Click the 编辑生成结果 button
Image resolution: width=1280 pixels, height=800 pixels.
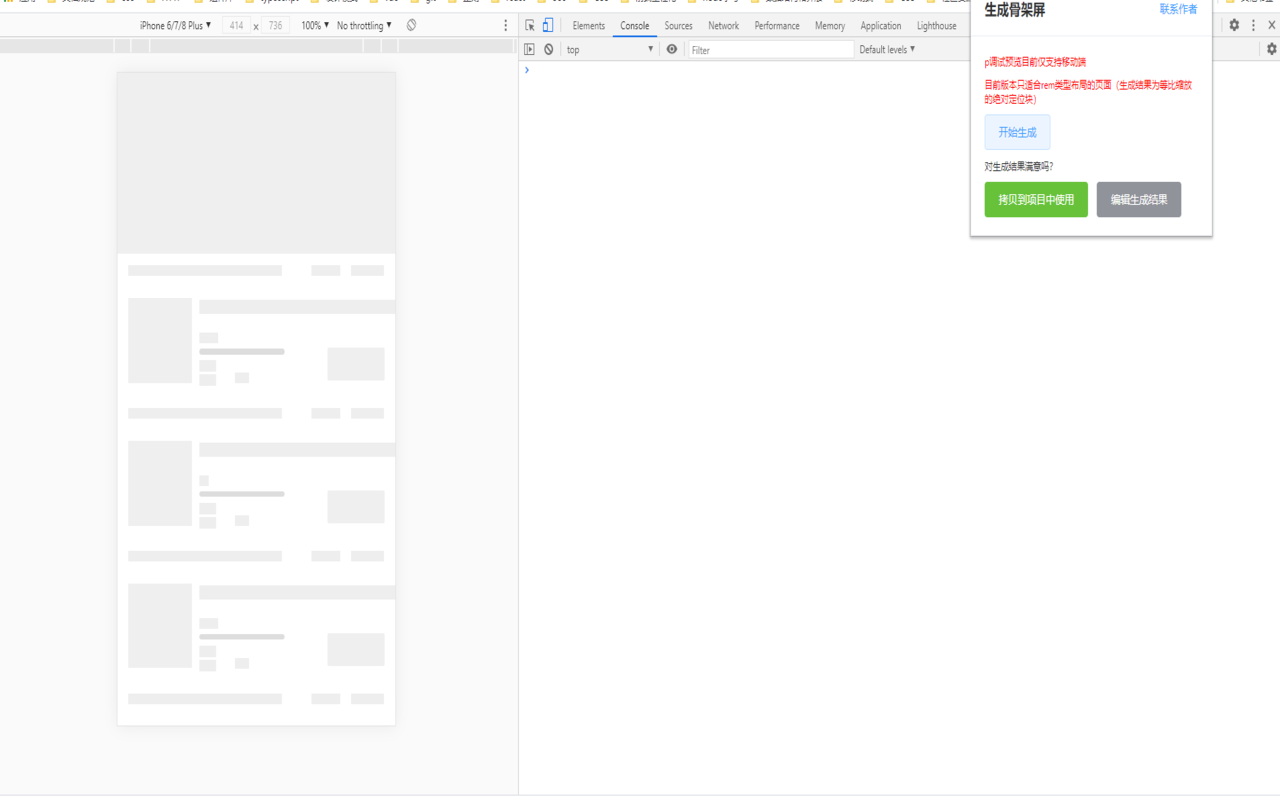pos(1138,199)
